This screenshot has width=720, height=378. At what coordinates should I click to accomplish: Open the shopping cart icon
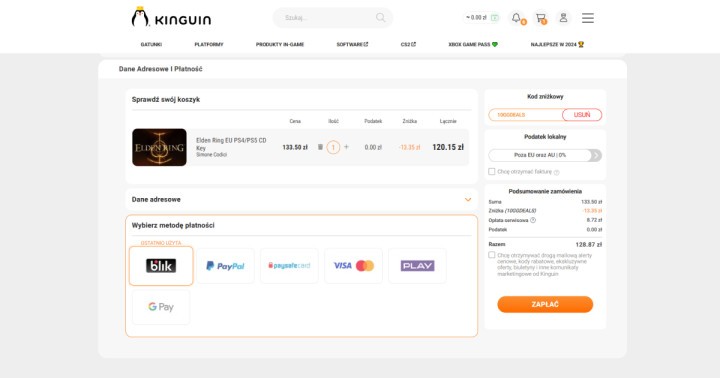[541, 18]
